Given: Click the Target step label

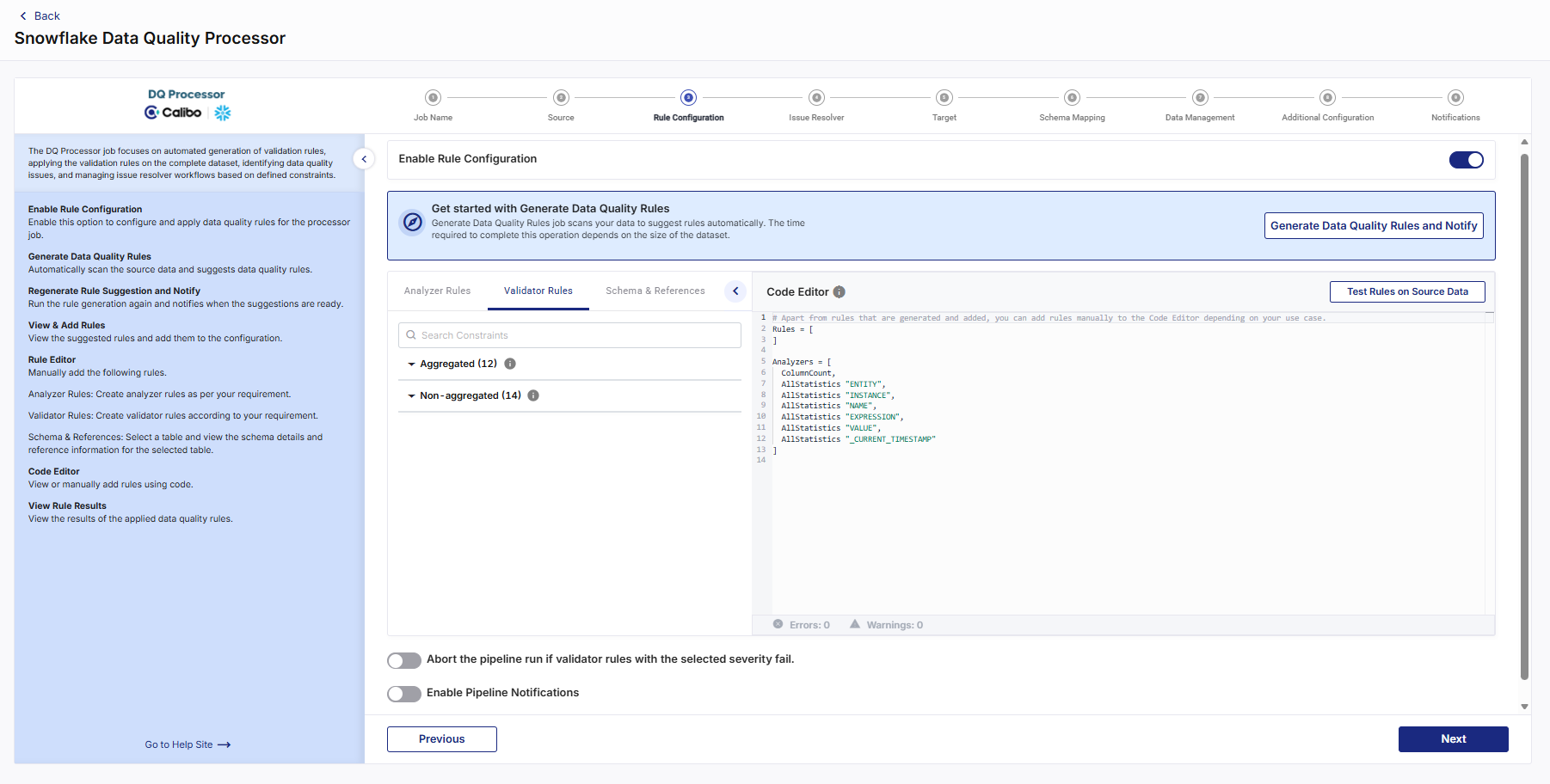Looking at the screenshot, I should [944, 118].
